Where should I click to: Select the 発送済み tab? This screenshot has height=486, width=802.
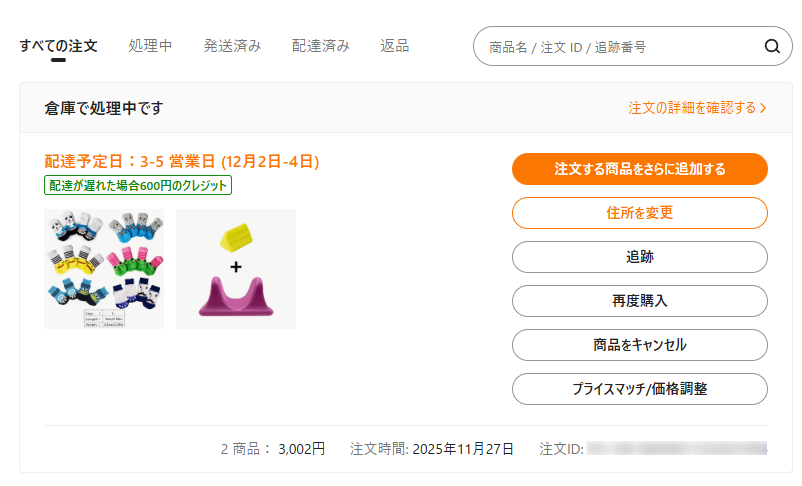click(232, 46)
